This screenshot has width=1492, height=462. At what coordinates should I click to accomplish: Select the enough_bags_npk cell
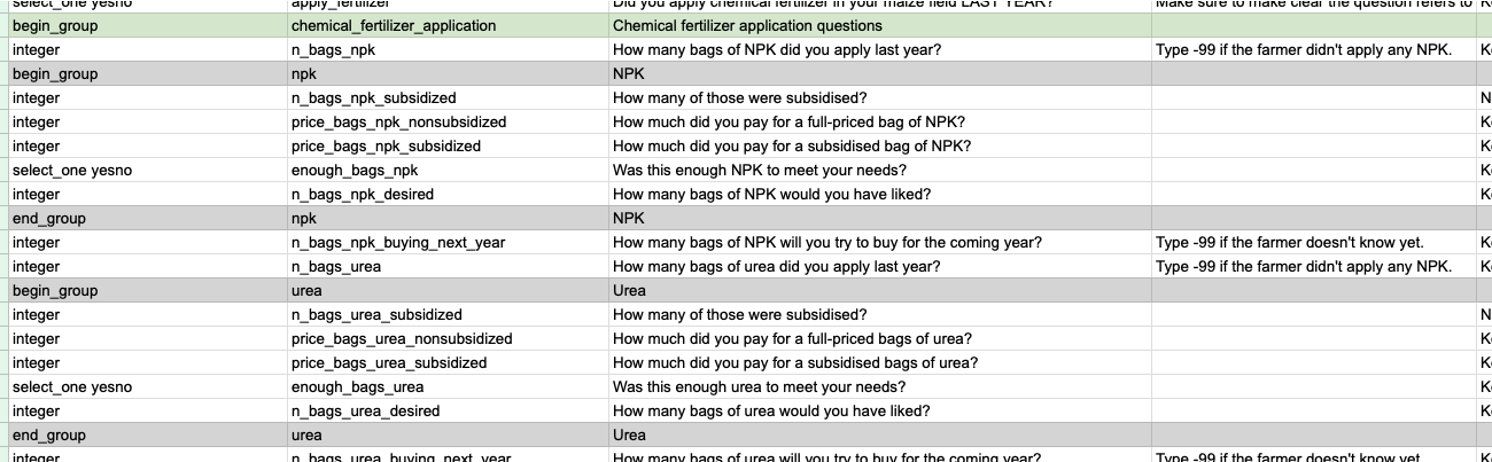click(x=355, y=170)
